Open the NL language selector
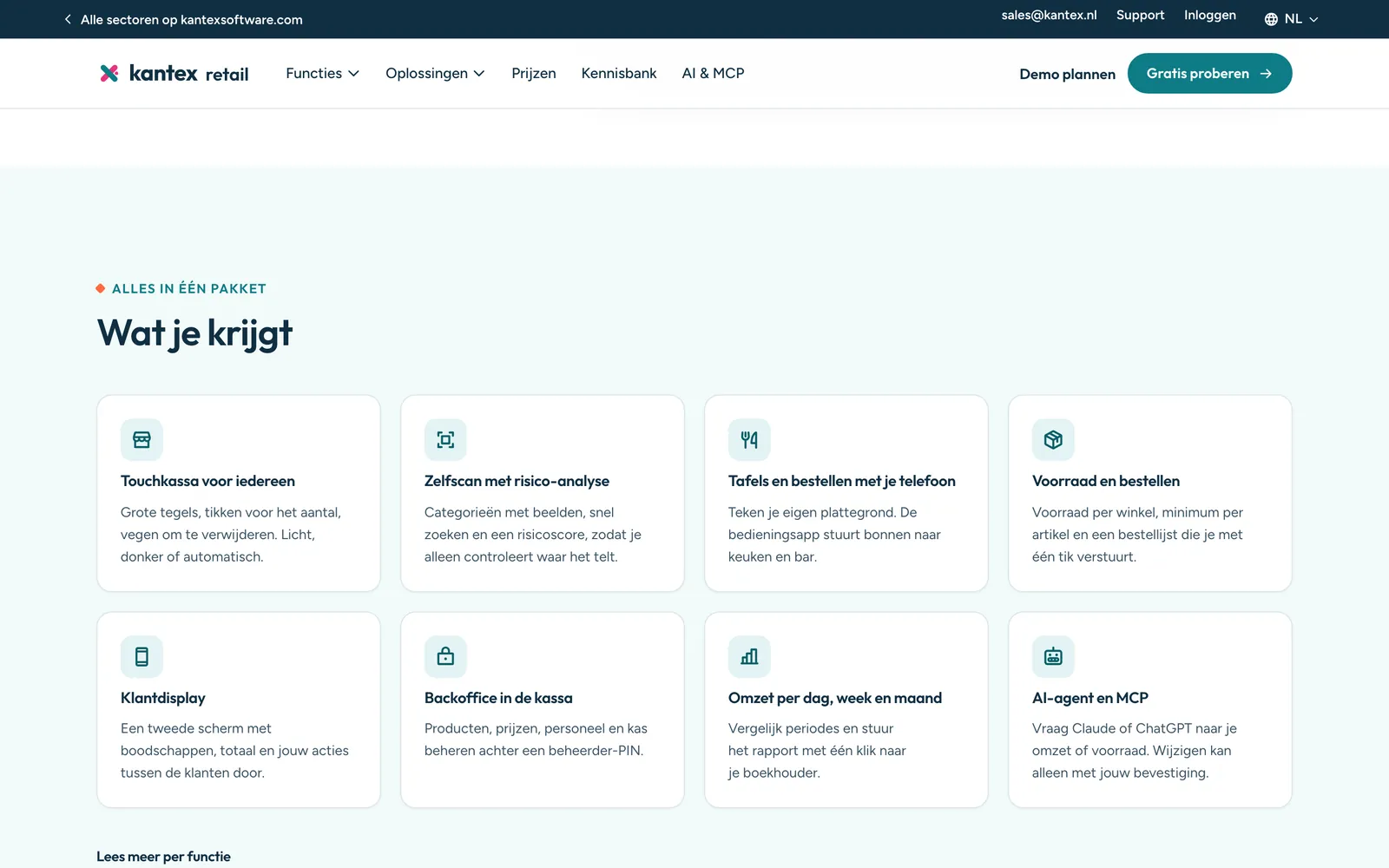1389x868 pixels. click(1291, 19)
